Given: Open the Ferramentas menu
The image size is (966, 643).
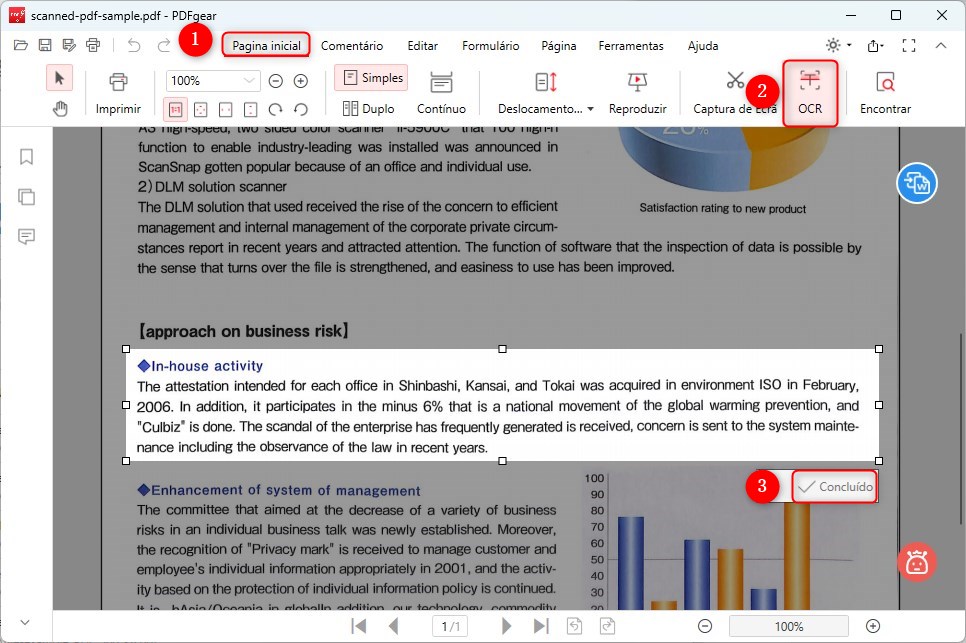Looking at the screenshot, I should click(631, 46).
